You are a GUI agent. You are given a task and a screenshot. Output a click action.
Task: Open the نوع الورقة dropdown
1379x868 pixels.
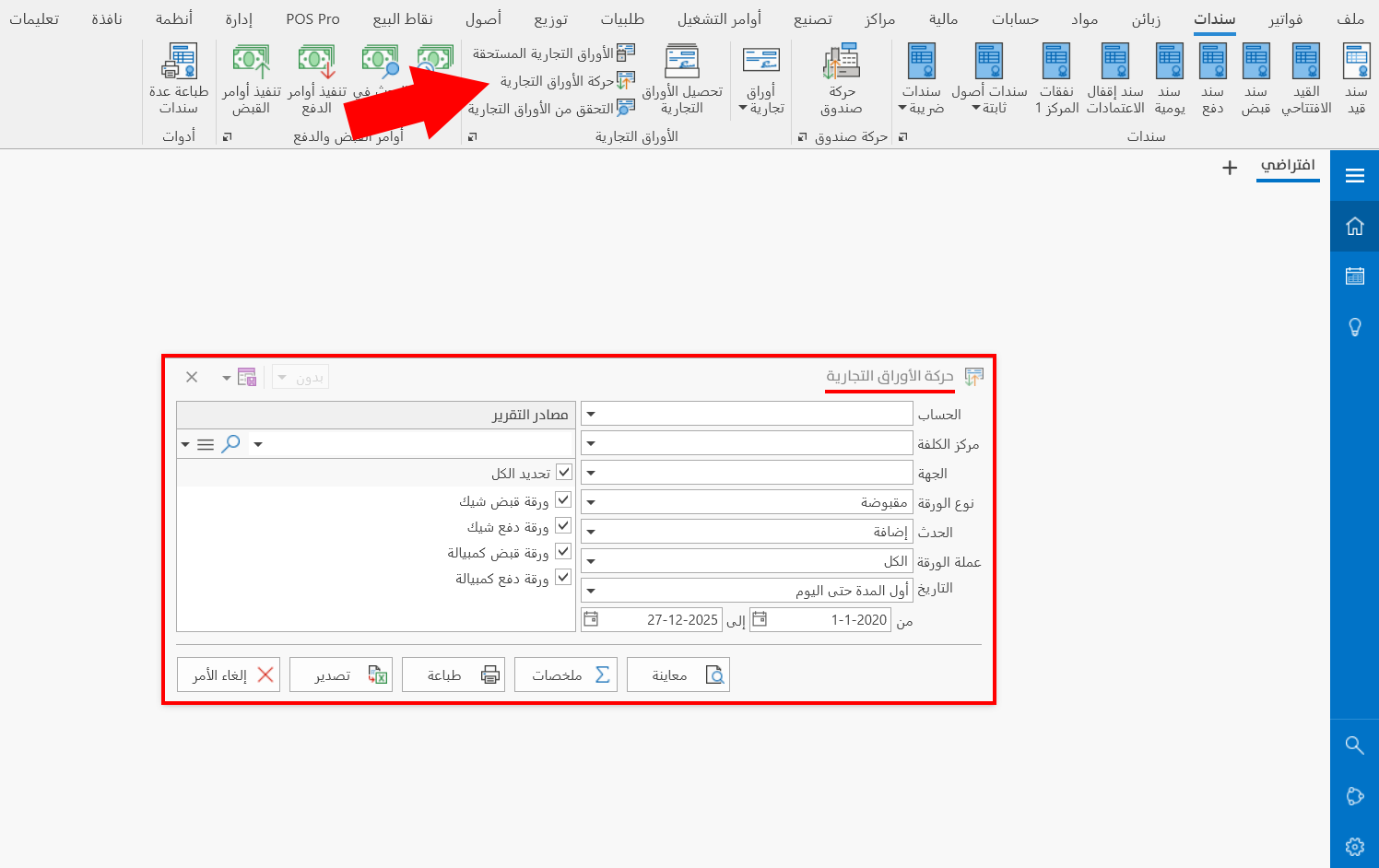[590, 501]
